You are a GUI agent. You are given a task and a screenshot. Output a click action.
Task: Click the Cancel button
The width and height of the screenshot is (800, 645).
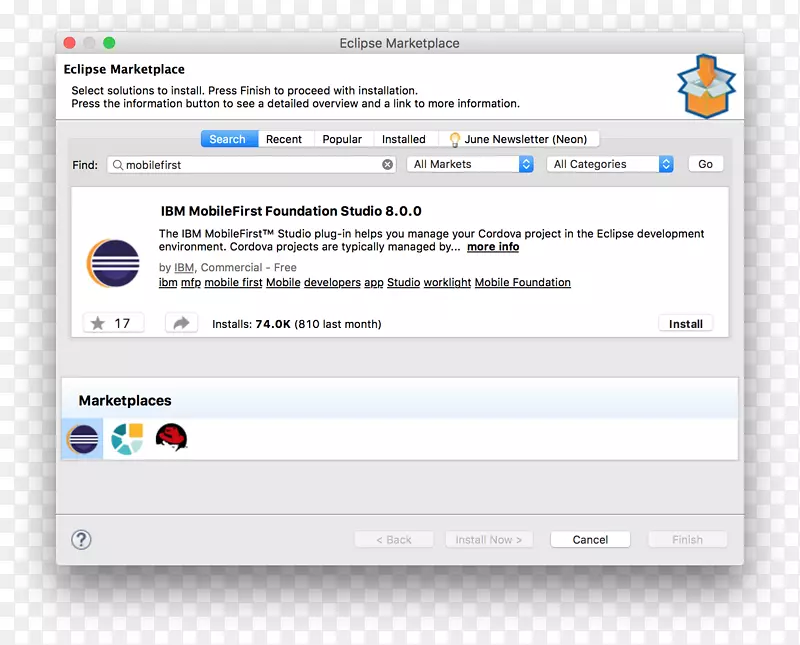tap(590, 540)
